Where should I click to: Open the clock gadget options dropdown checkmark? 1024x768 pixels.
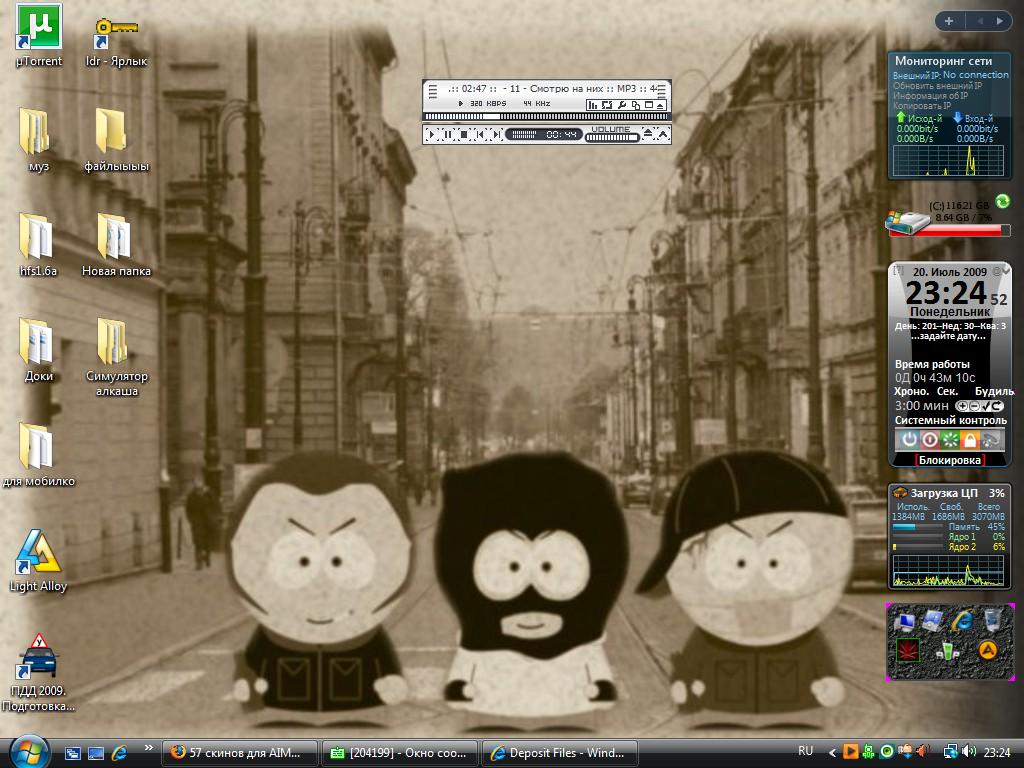[x=1005, y=270]
